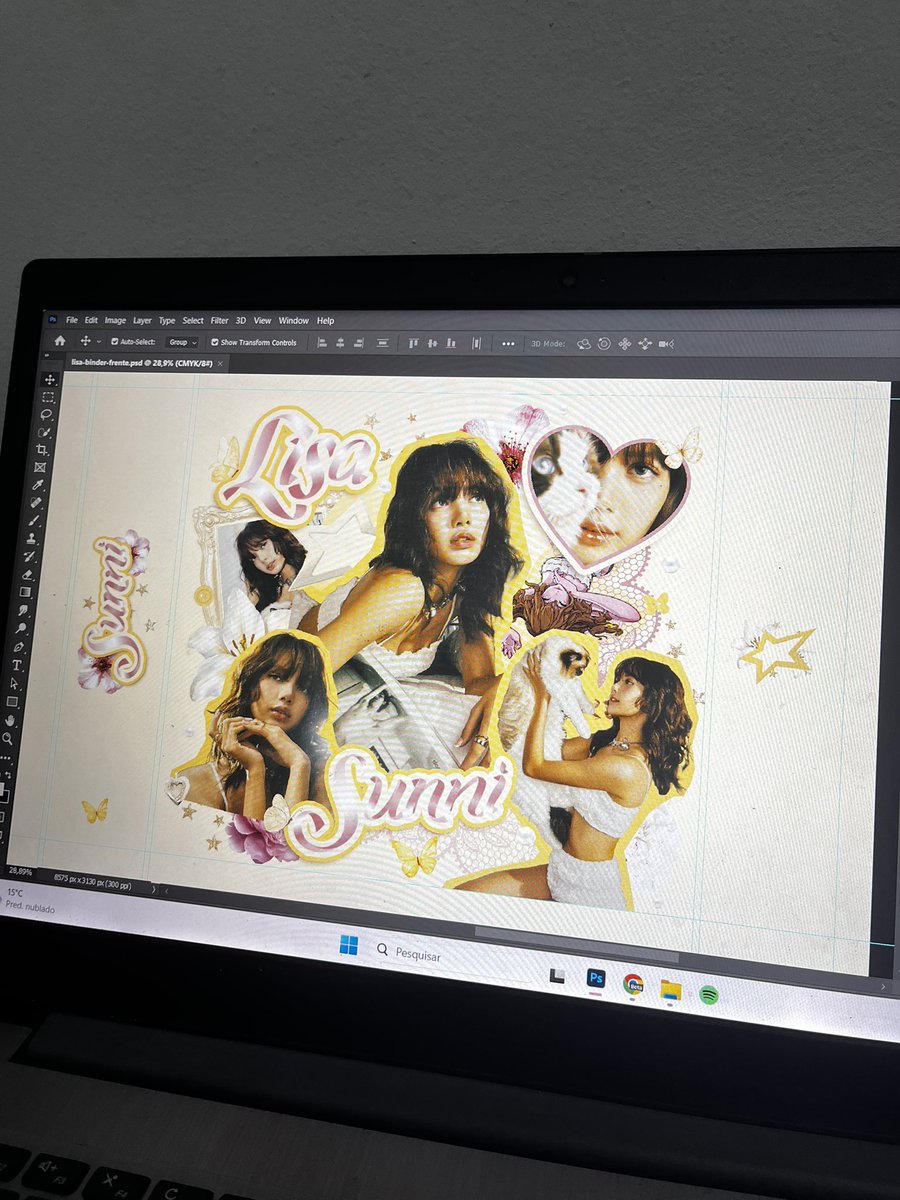
Task: Select the Dodge tool
Action: (x=21, y=628)
